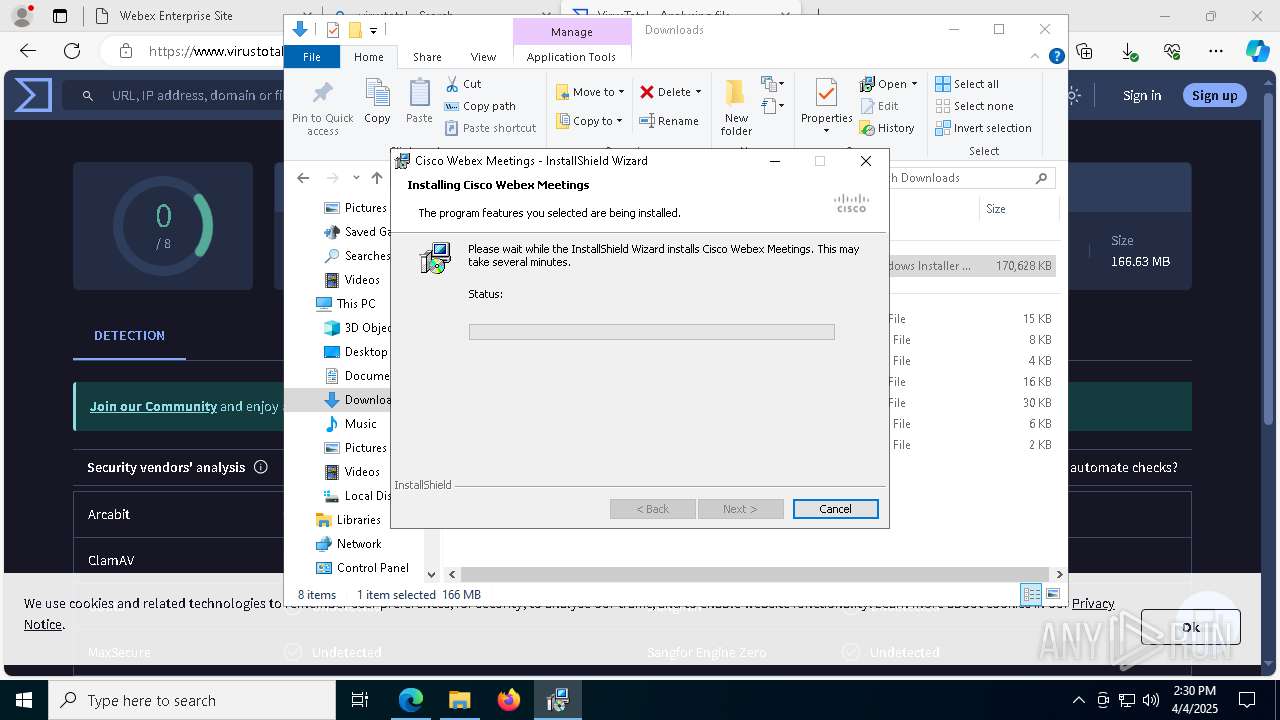Viewport: 1280px width, 720px height.
Task: Select Paste shortcut in the ribbon
Action: (490, 128)
